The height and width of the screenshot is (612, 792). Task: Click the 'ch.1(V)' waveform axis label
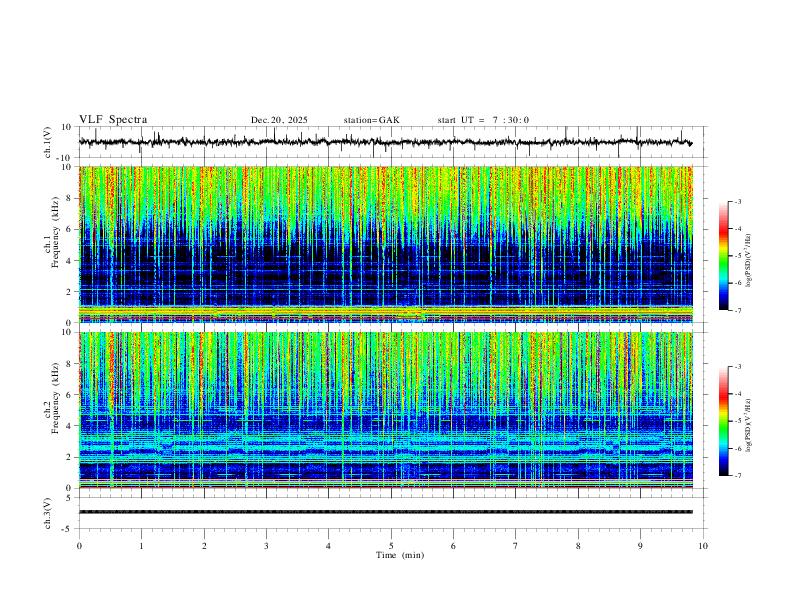click(x=48, y=142)
